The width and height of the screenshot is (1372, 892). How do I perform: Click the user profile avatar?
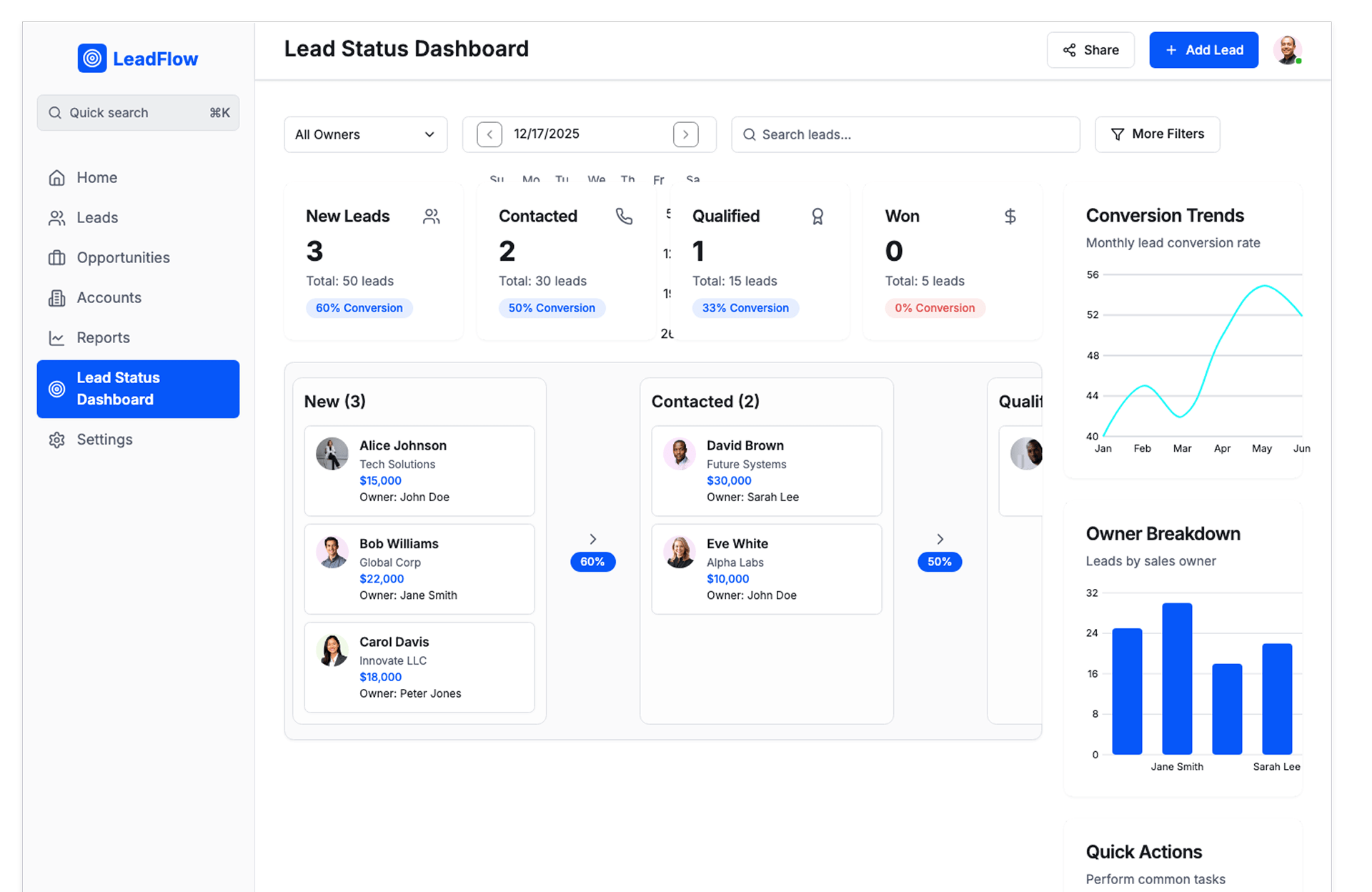click(x=1287, y=50)
